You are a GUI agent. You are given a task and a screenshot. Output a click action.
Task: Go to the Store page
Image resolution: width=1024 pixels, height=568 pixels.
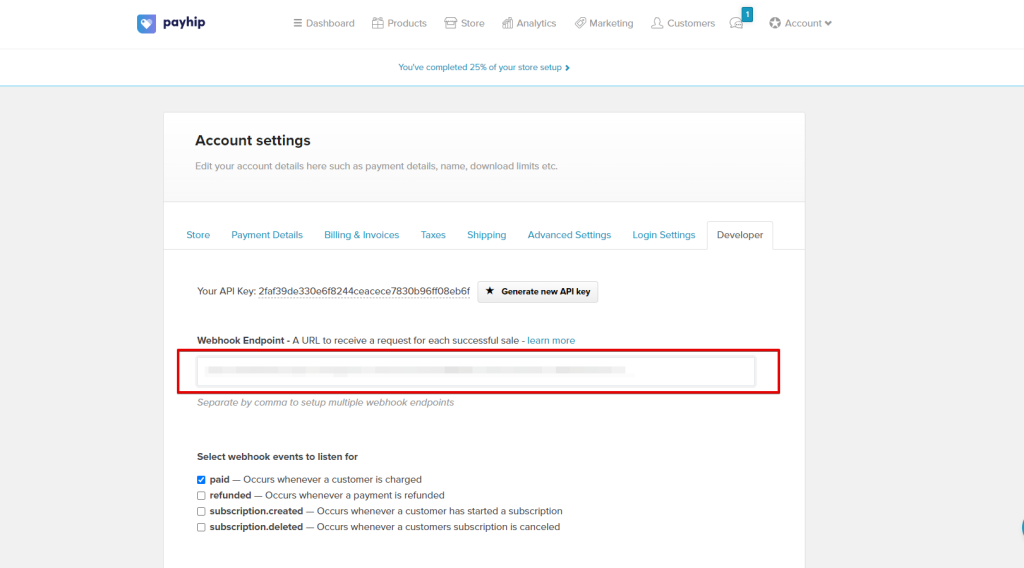465,23
